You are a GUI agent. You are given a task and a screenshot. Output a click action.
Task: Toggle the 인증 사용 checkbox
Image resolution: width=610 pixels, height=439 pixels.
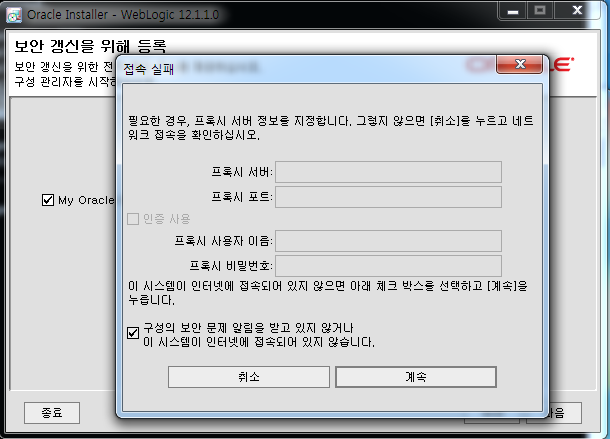pos(133,219)
